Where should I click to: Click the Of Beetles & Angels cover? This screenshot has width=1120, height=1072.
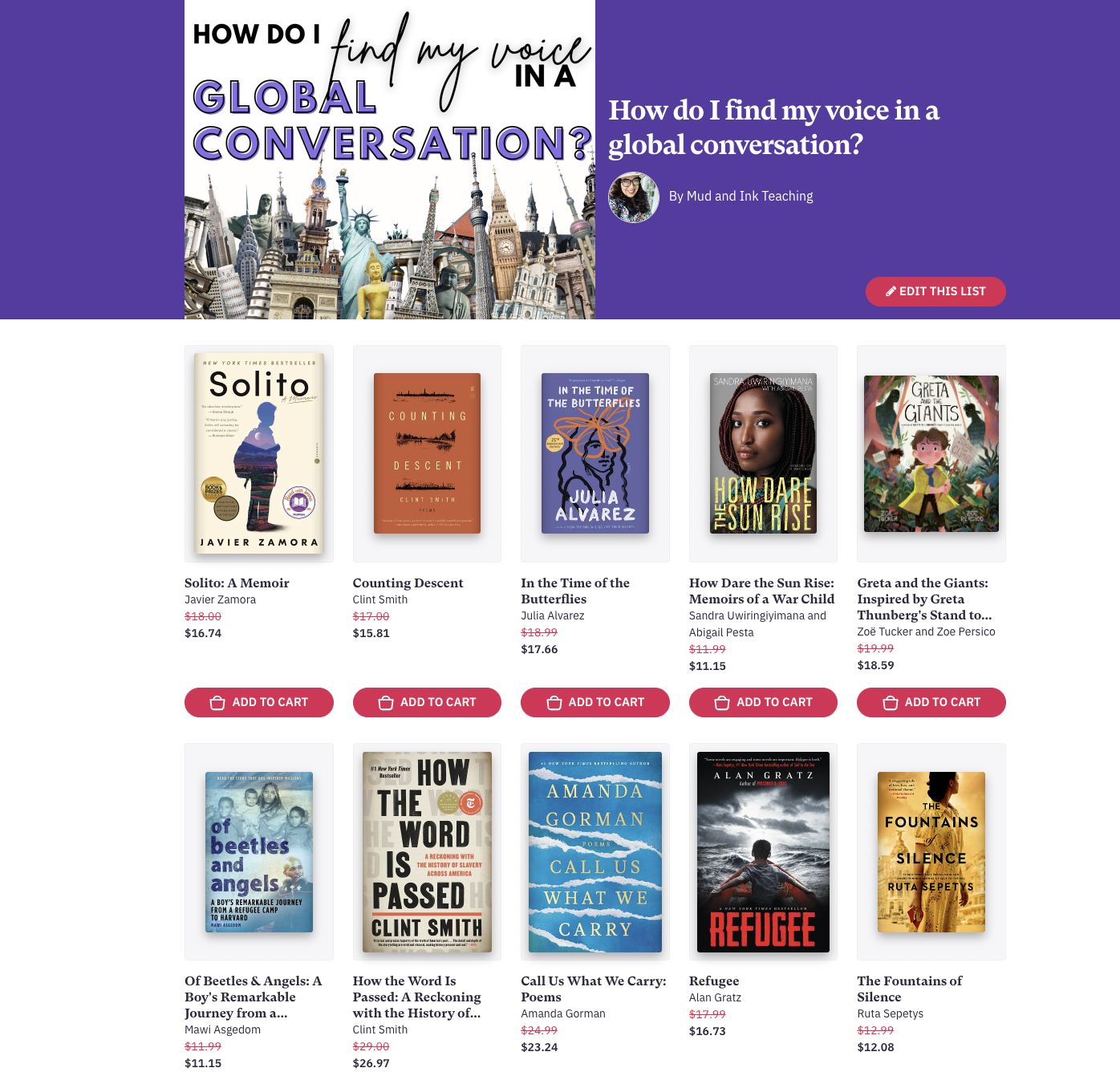click(x=259, y=852)
